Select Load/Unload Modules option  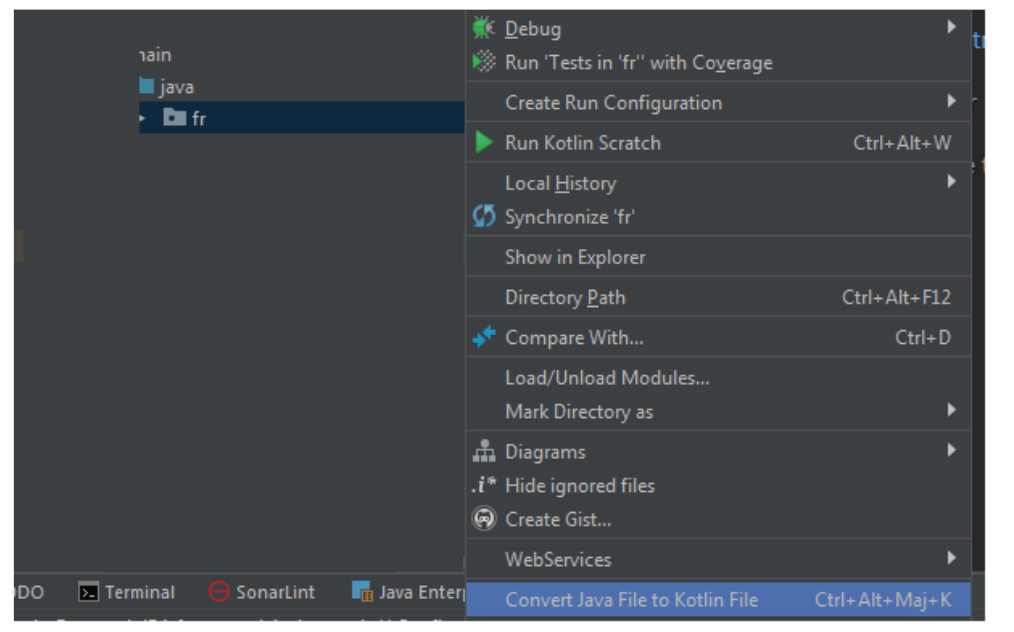click(x=607, y=378)
